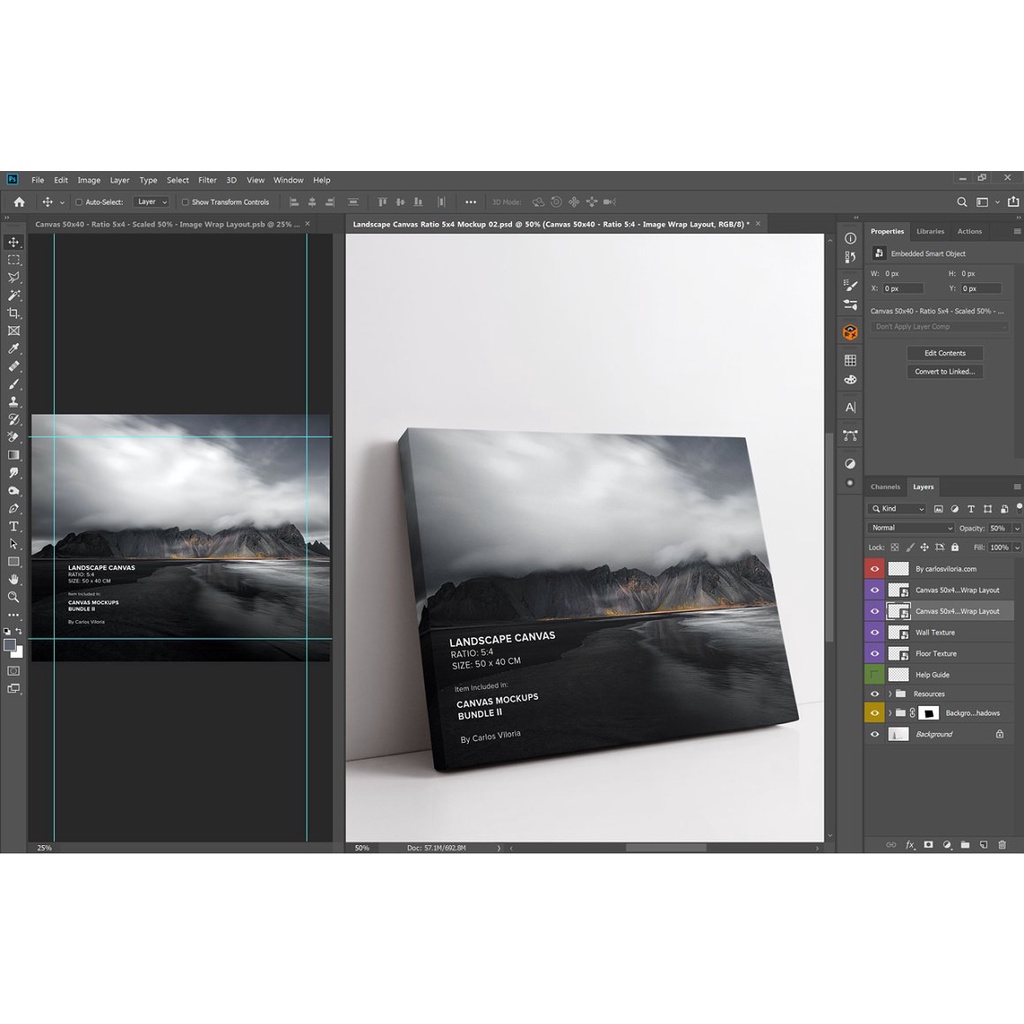Open the Window menu
The image size is (1024, 1024).
[288, 180]
